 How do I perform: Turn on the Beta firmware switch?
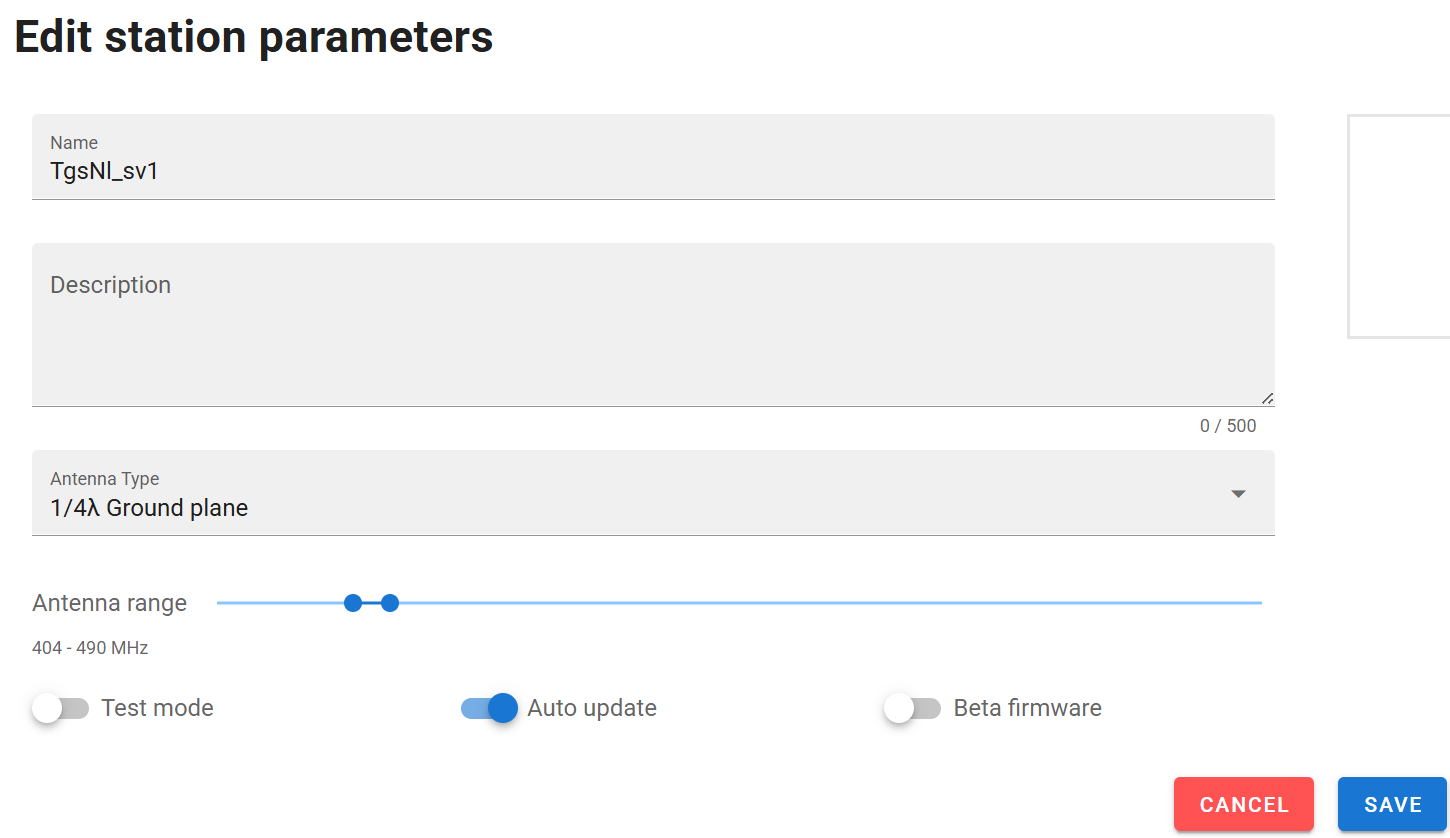[912, 708]
